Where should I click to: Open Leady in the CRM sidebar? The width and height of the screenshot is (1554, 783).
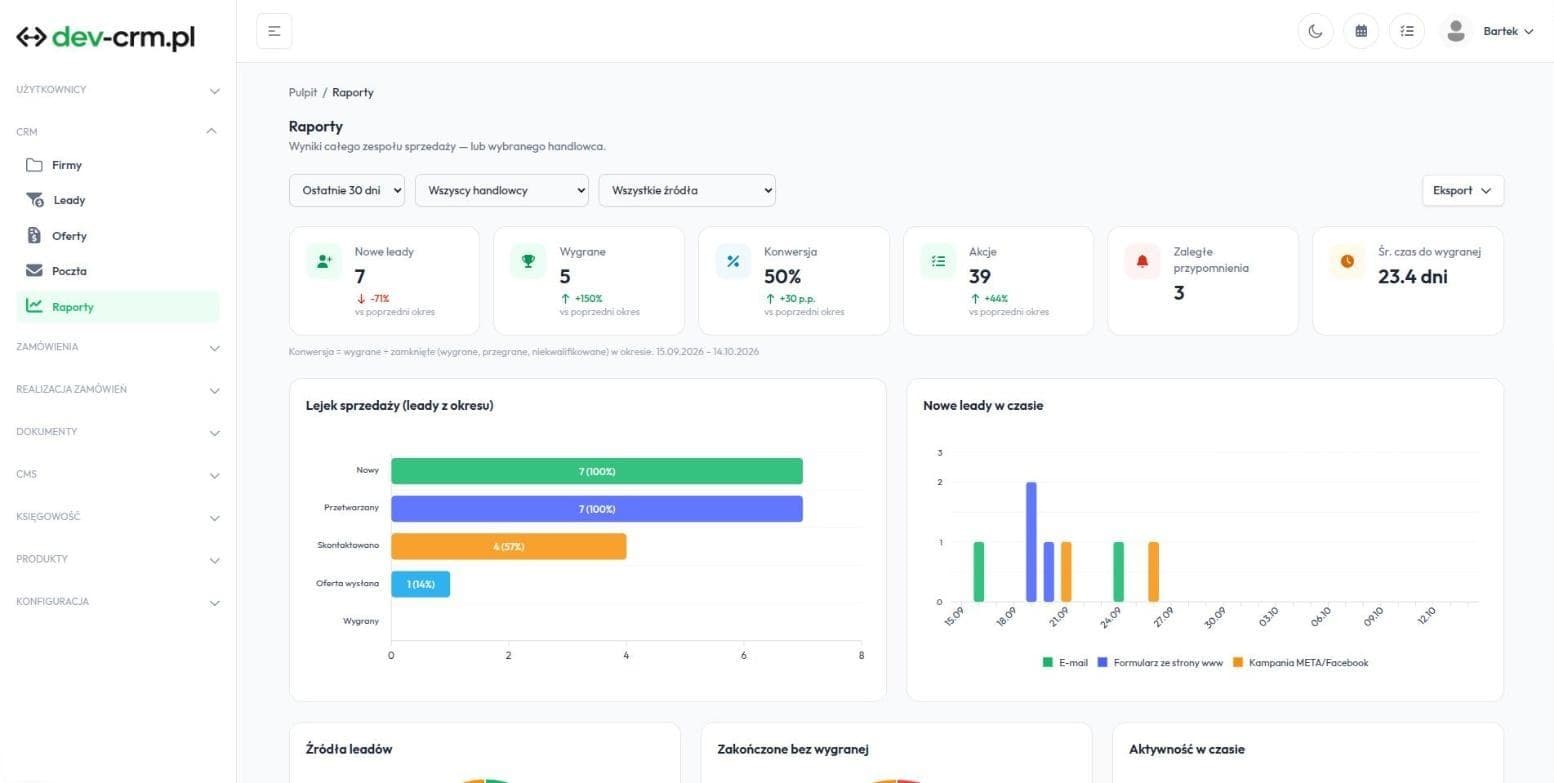[118, 200]
